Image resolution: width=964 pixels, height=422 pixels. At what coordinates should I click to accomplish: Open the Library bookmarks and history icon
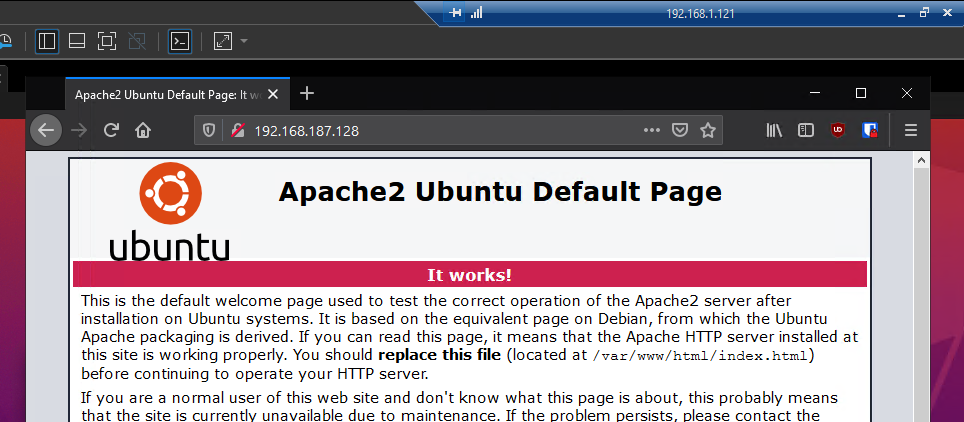click(x=774, y=130)
